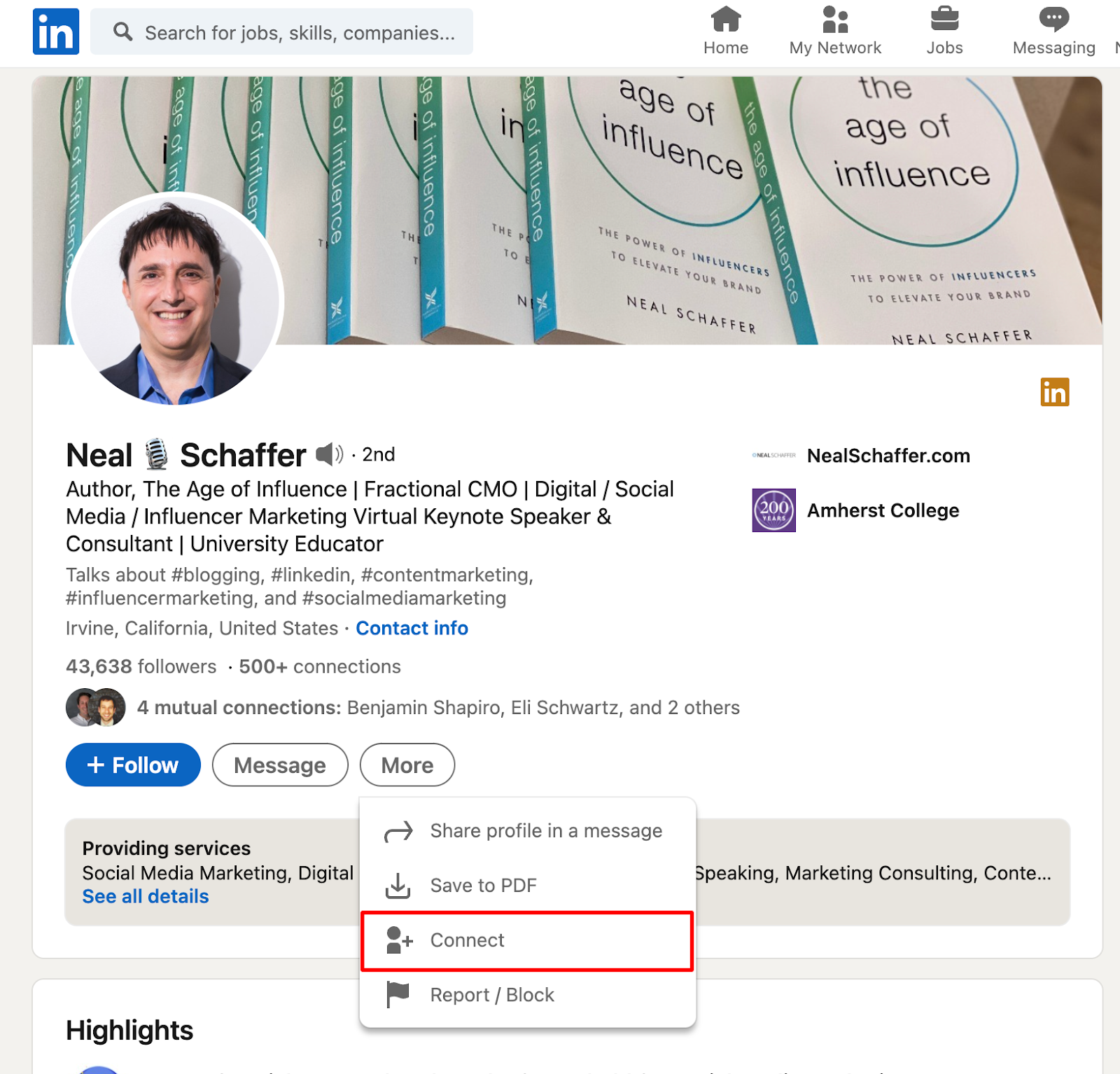Click the flag icon beside Report / Block
Image resolution: width=1120 pixels, height=1074 pixels.
398,995
